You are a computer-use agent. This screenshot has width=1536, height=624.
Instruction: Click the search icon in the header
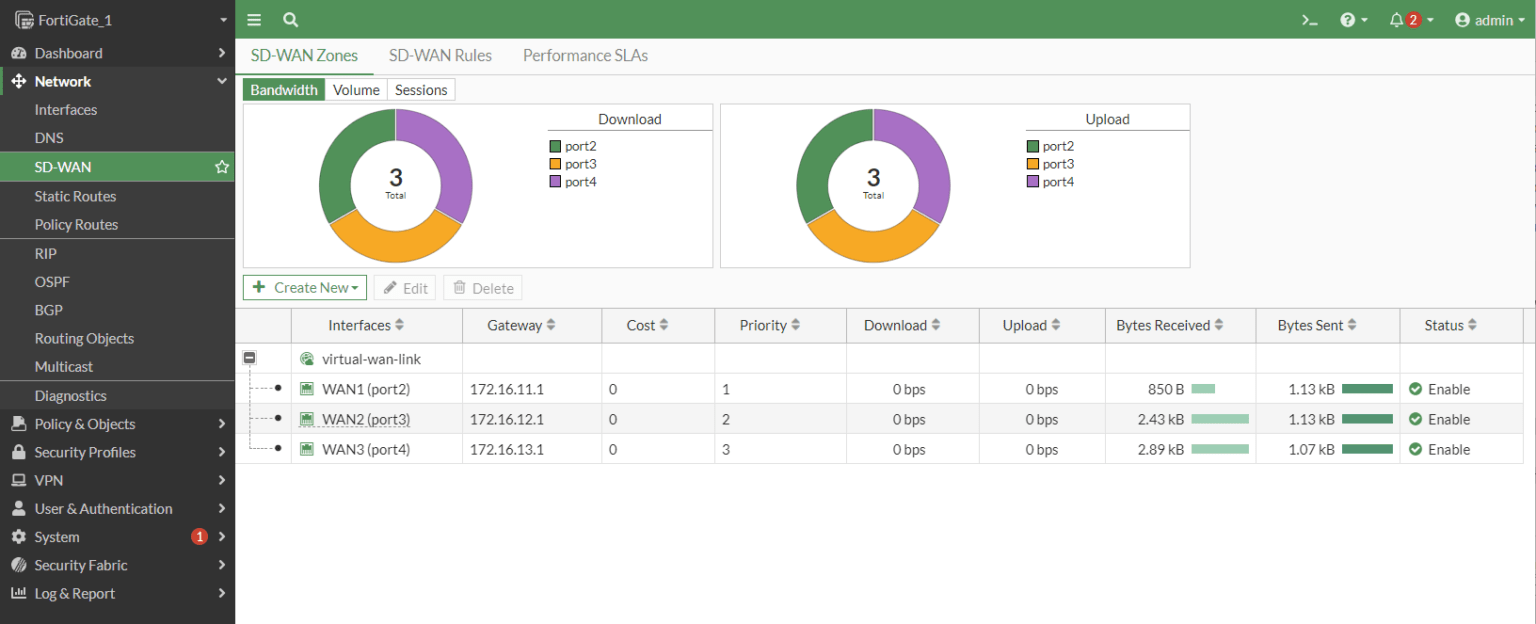pos(290,19)
